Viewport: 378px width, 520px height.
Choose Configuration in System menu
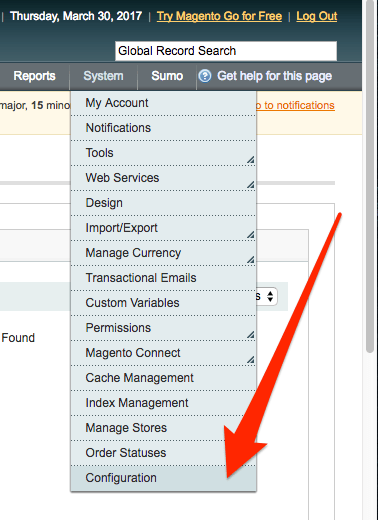163,478
